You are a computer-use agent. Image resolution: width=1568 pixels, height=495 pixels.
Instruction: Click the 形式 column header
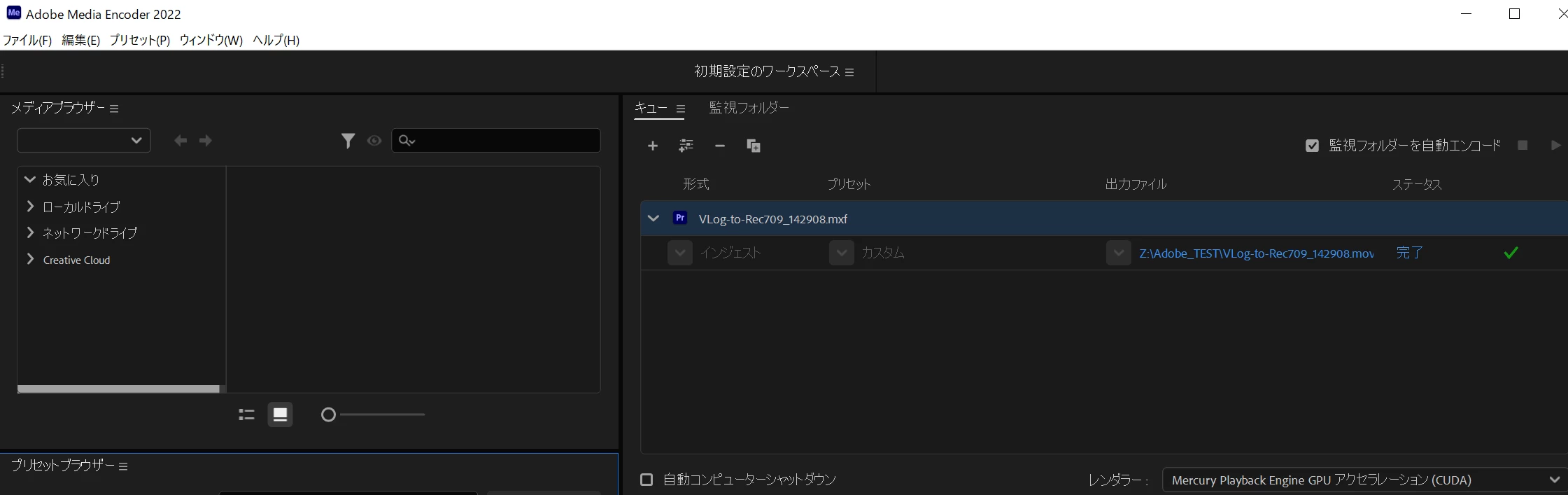click(696, 184)
